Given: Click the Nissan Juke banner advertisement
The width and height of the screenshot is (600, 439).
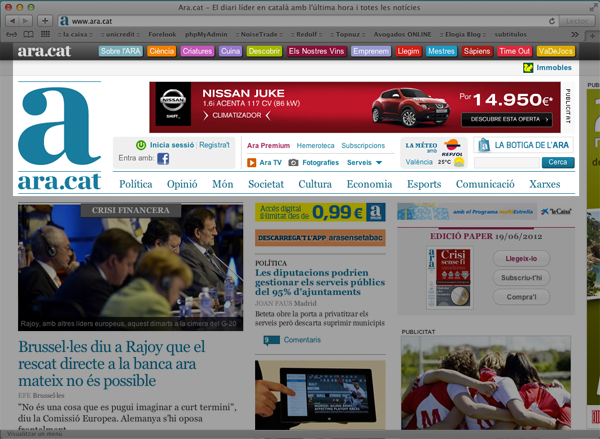Looking at the screenshot, I should tap(355, 105).
